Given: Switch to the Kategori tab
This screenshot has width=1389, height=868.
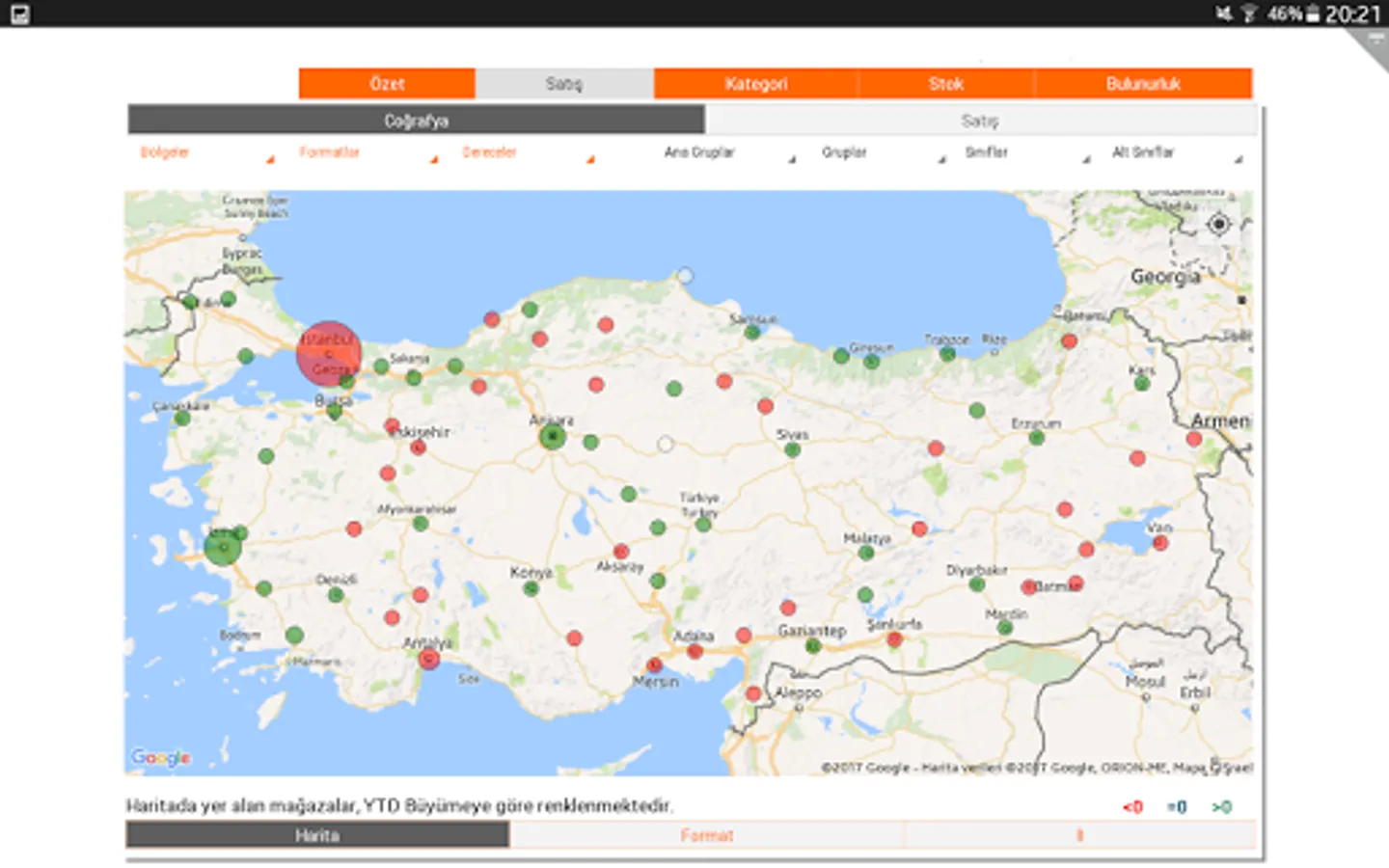Looking at the screenshot, I should [755, 84].
